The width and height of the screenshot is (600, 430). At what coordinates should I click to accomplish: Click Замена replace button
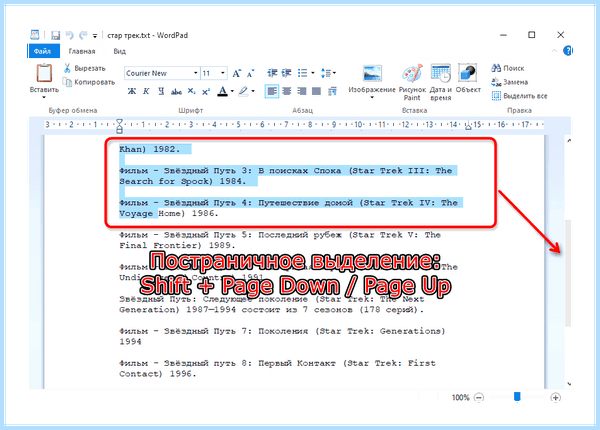pos(510,82)
